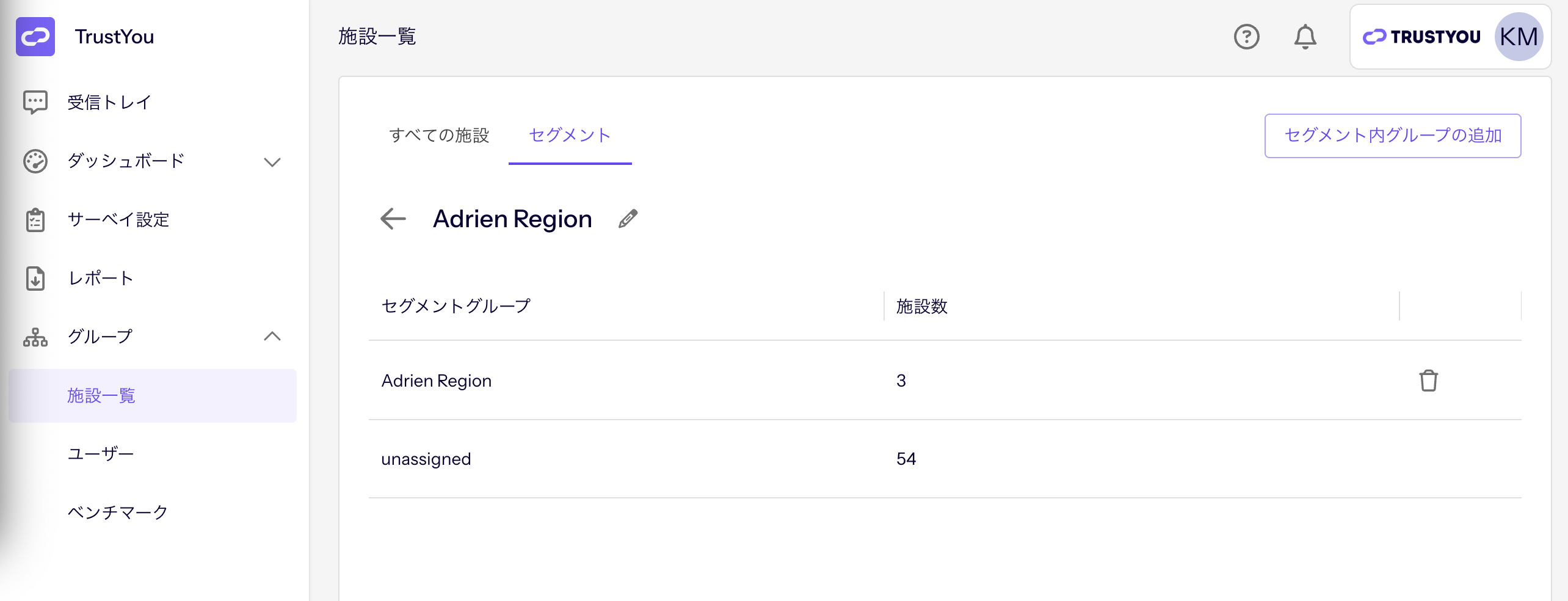
Task: Open the unassigned segment group row
Action: tap(945, 459)
